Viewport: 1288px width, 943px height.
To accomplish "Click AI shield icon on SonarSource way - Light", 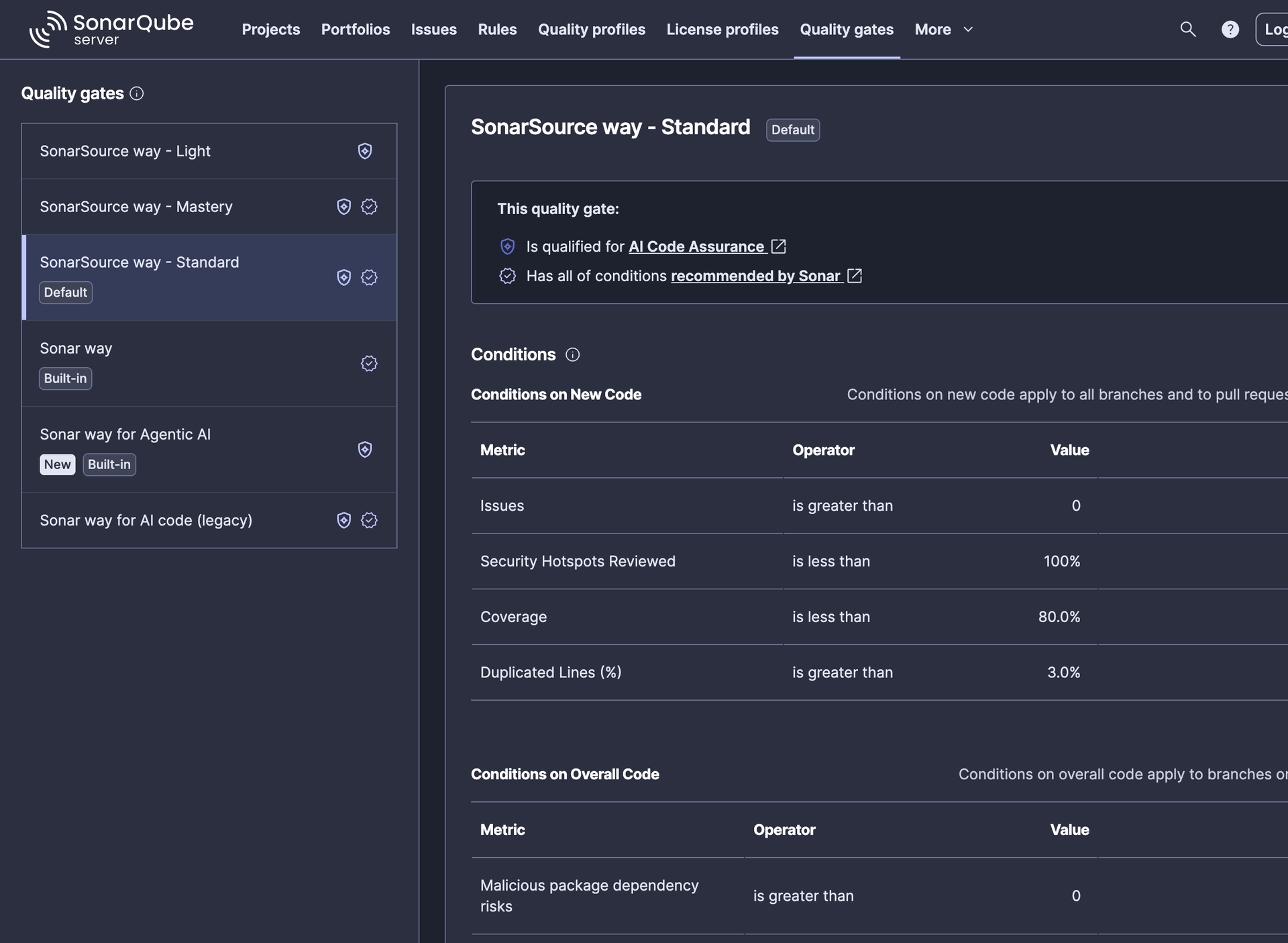I will coord(365,151).
